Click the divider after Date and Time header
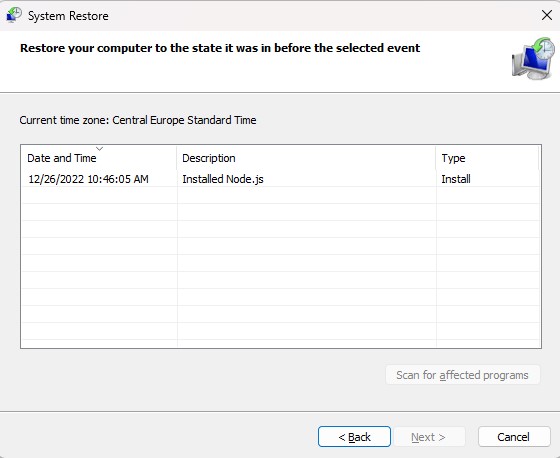The height and width of the screenshot is (458, 560). [177, 158]
